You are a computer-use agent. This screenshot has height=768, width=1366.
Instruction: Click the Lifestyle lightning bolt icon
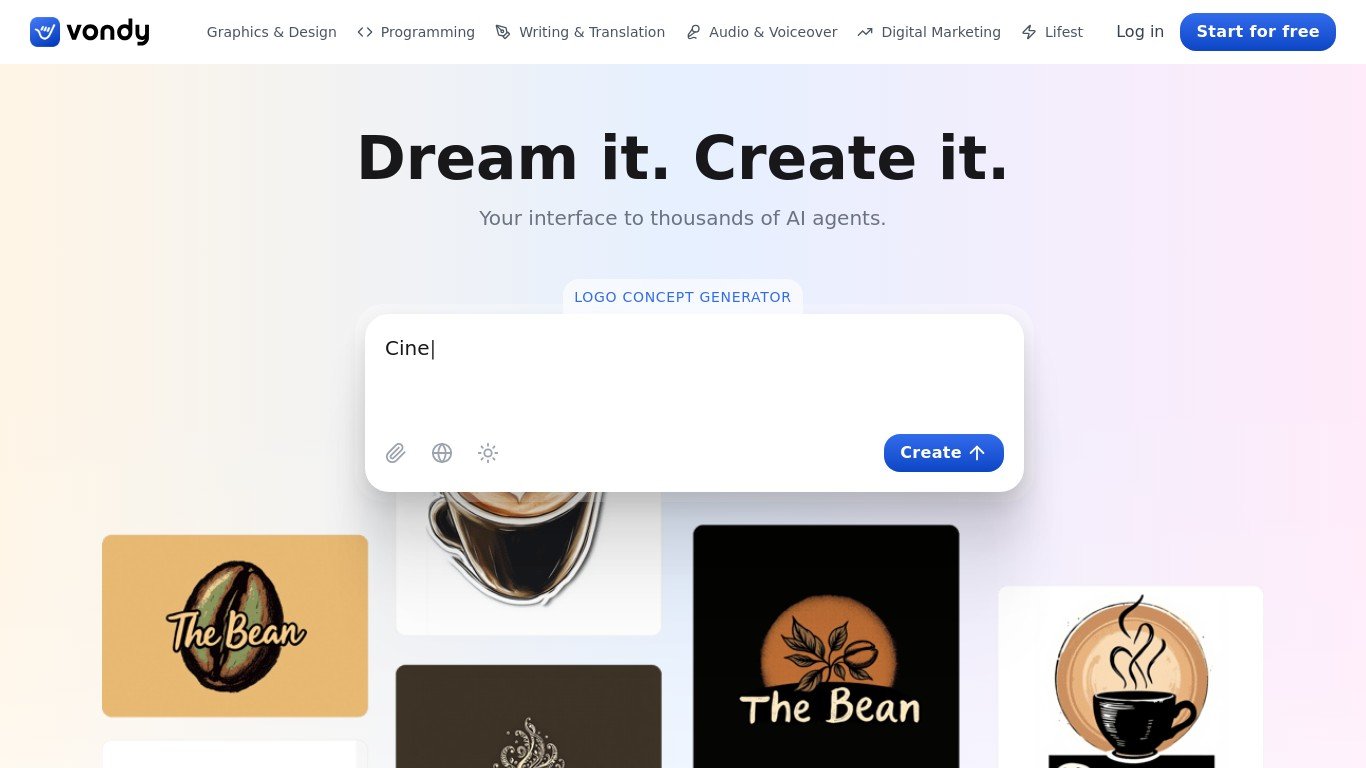[x=1029, y=32]
